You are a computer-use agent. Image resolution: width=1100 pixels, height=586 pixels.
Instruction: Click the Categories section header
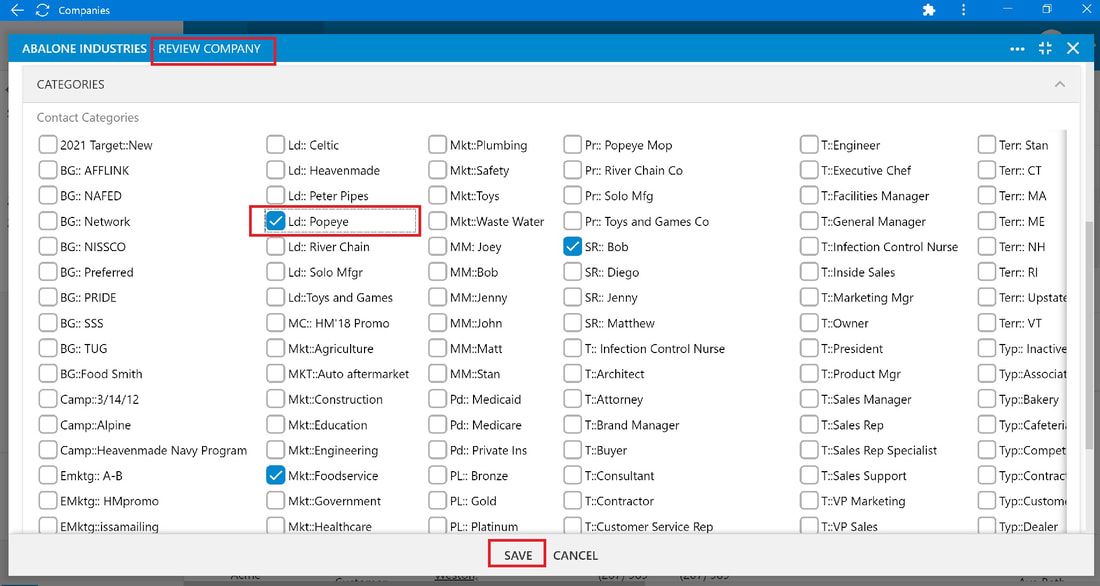click(x=551, y=84)
